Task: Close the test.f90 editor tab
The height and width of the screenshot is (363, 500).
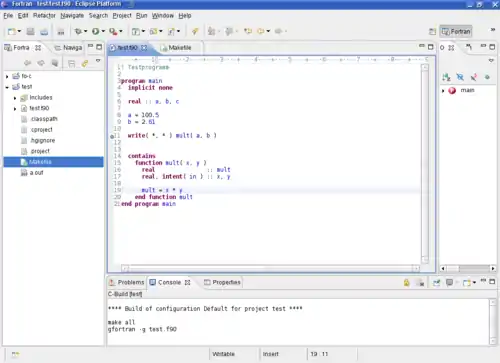Action: pos(144,48)
